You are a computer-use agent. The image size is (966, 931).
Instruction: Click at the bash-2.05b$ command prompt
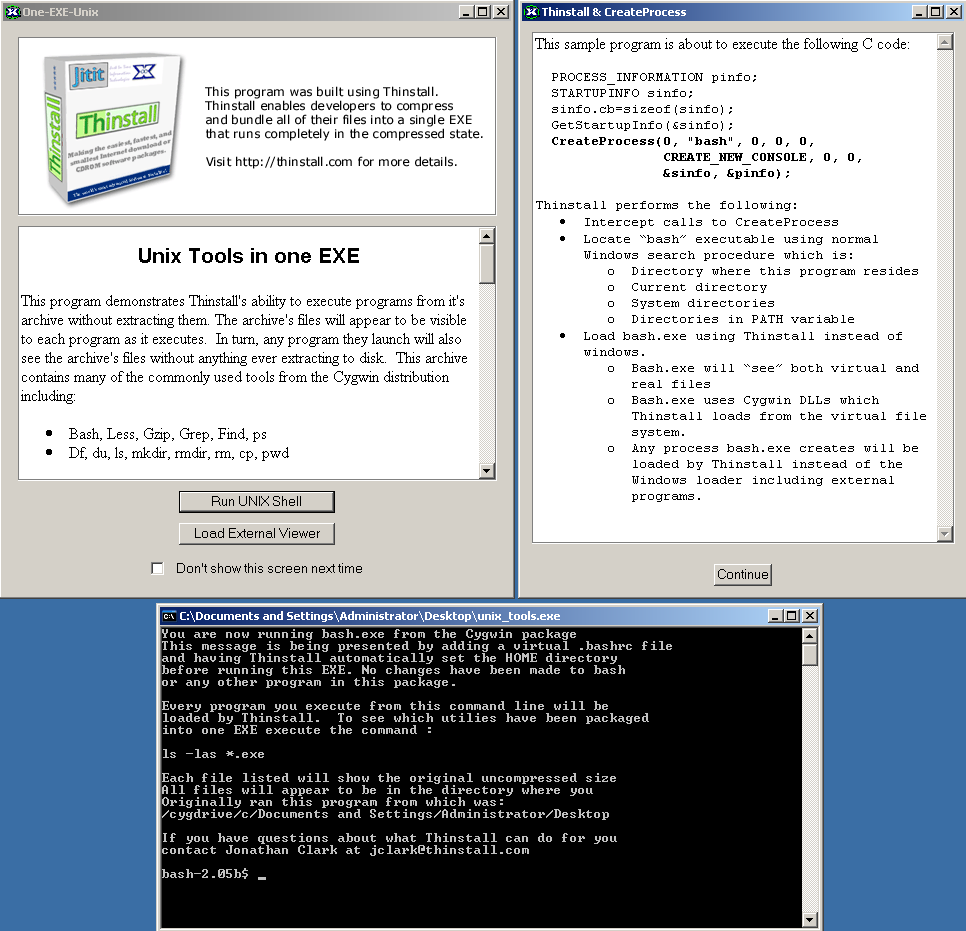point(262,875)
